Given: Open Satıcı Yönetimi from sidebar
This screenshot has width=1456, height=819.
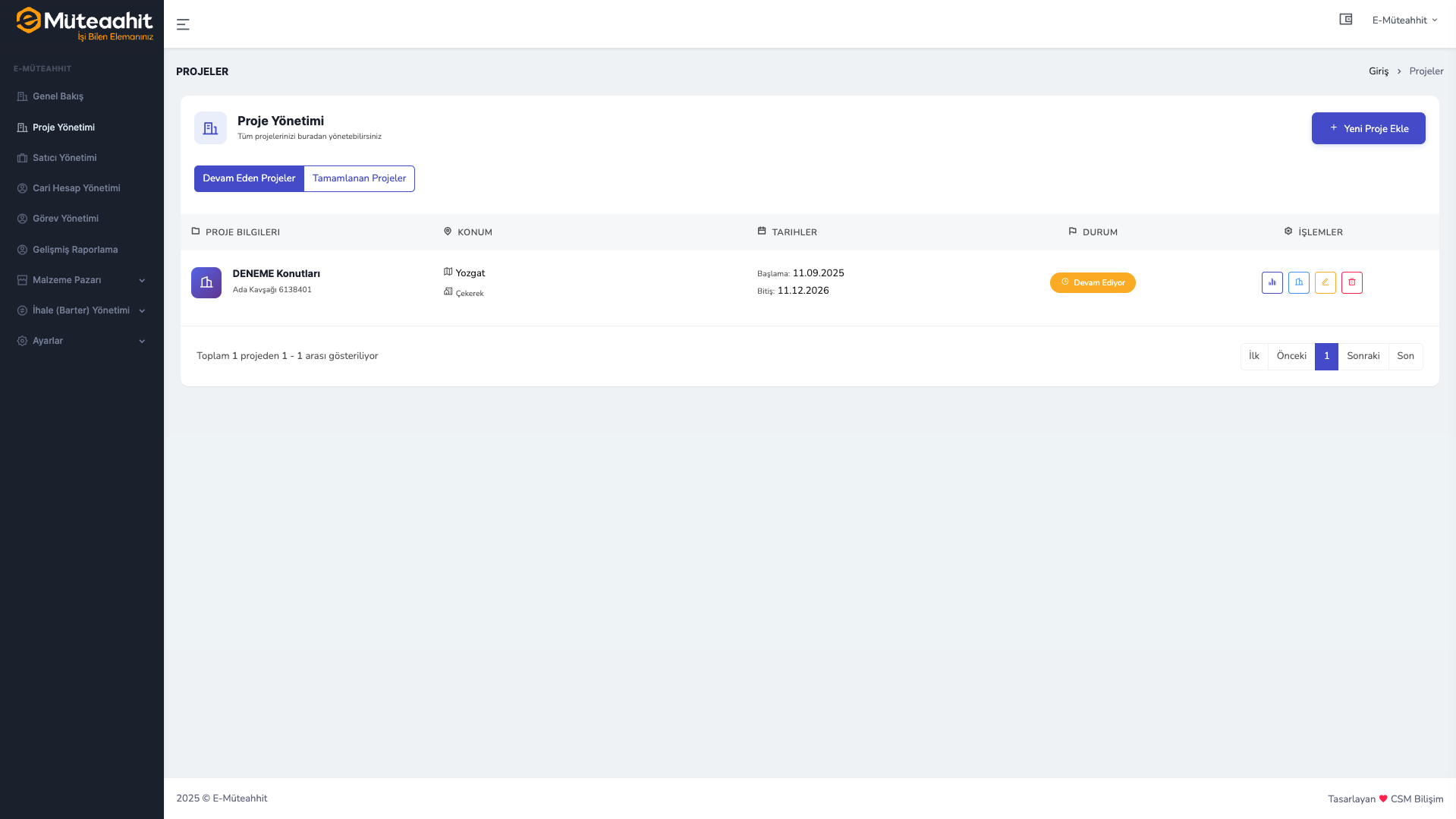Looking at the screenshot, I should click(64, 158).
